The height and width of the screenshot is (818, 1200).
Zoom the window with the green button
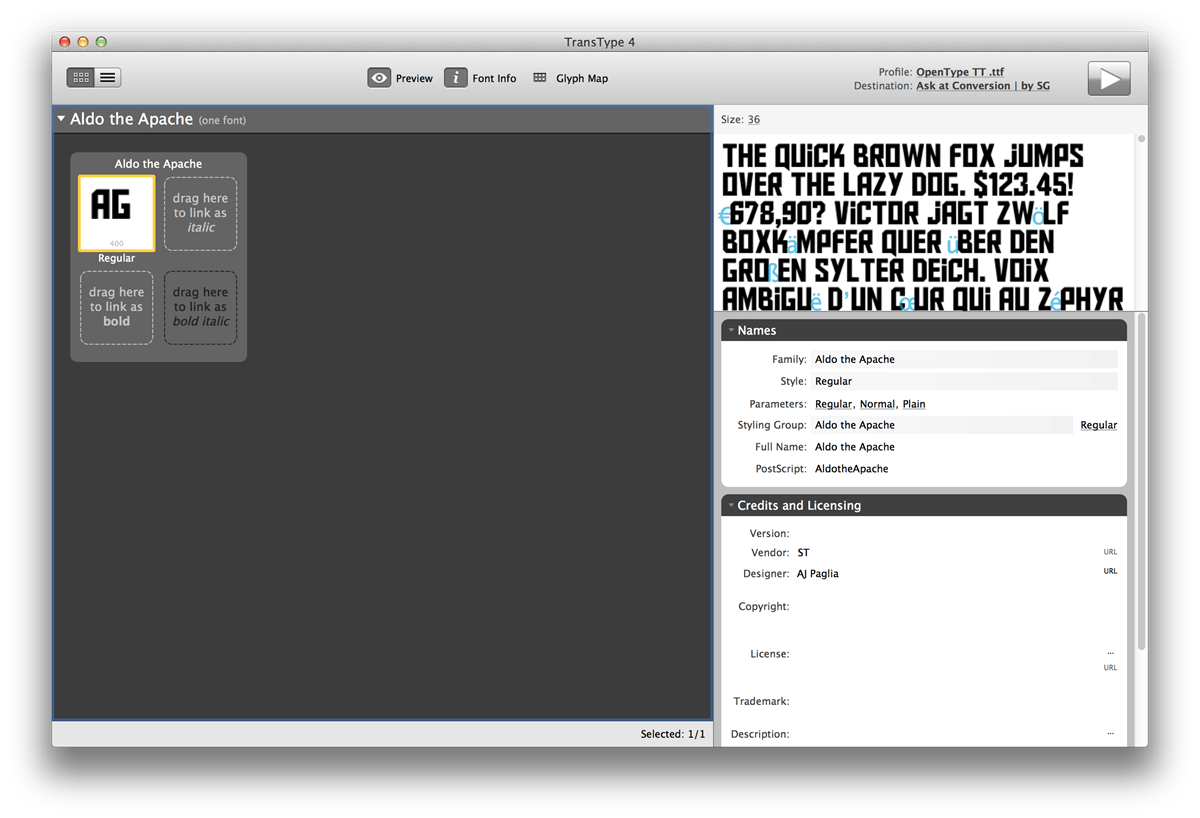101,42
